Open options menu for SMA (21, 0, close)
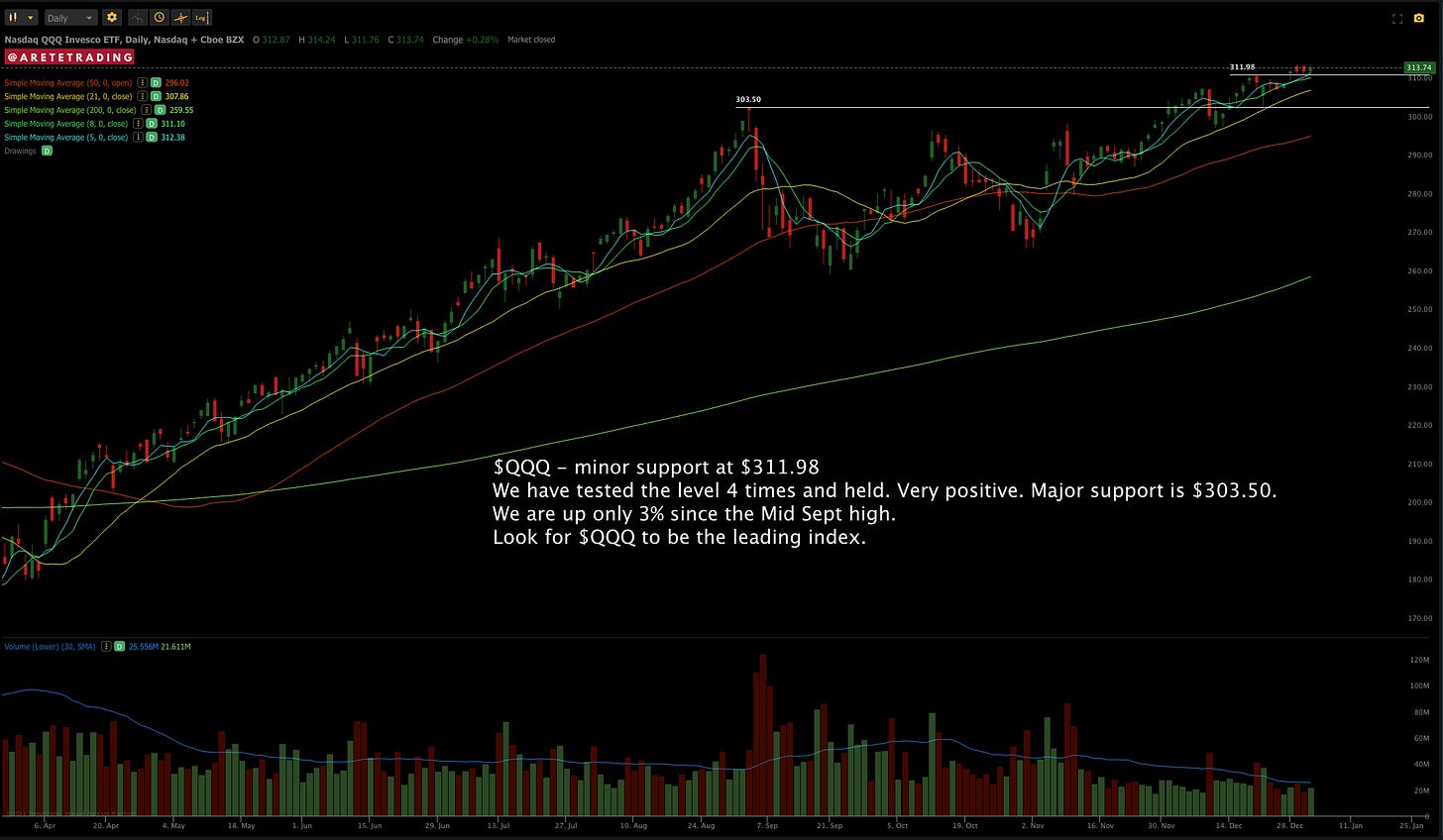 (x=143, y=97)
